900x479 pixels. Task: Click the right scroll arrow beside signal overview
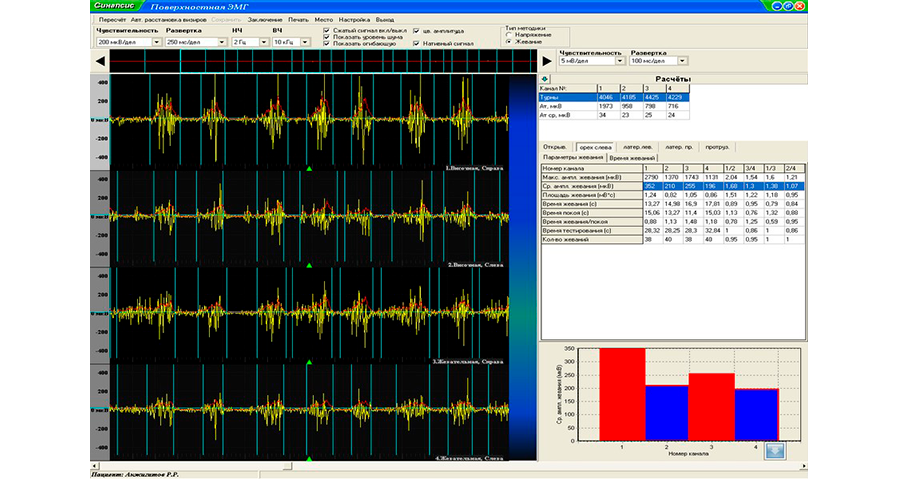point(547,62)
